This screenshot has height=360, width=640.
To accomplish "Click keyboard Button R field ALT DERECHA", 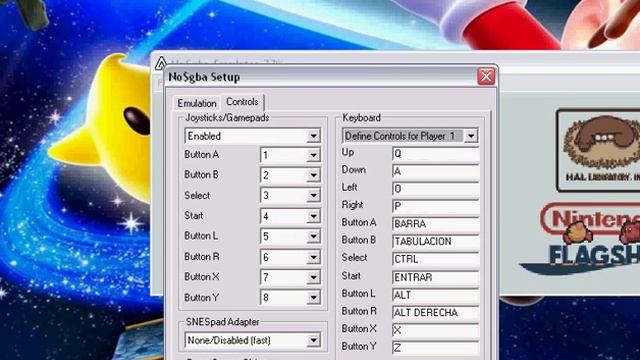I will tap(436, 313).
